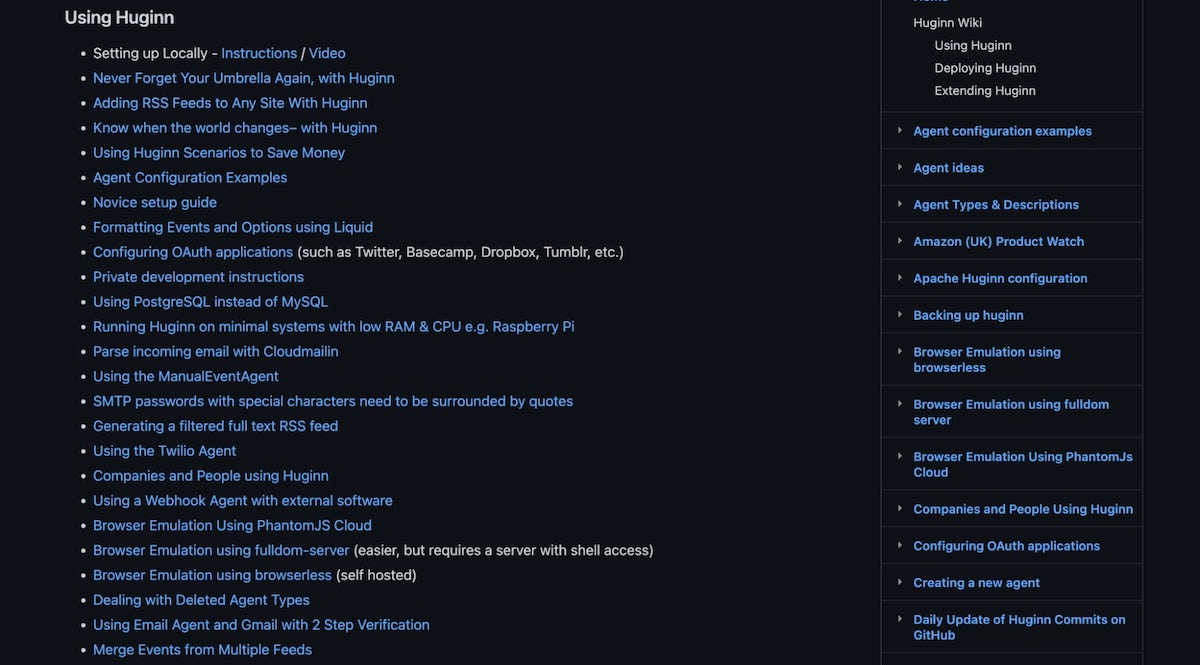Jump to Deploying Huginn sidebar entry
This screenshot has width=1200, height=665.
[985, 68]
